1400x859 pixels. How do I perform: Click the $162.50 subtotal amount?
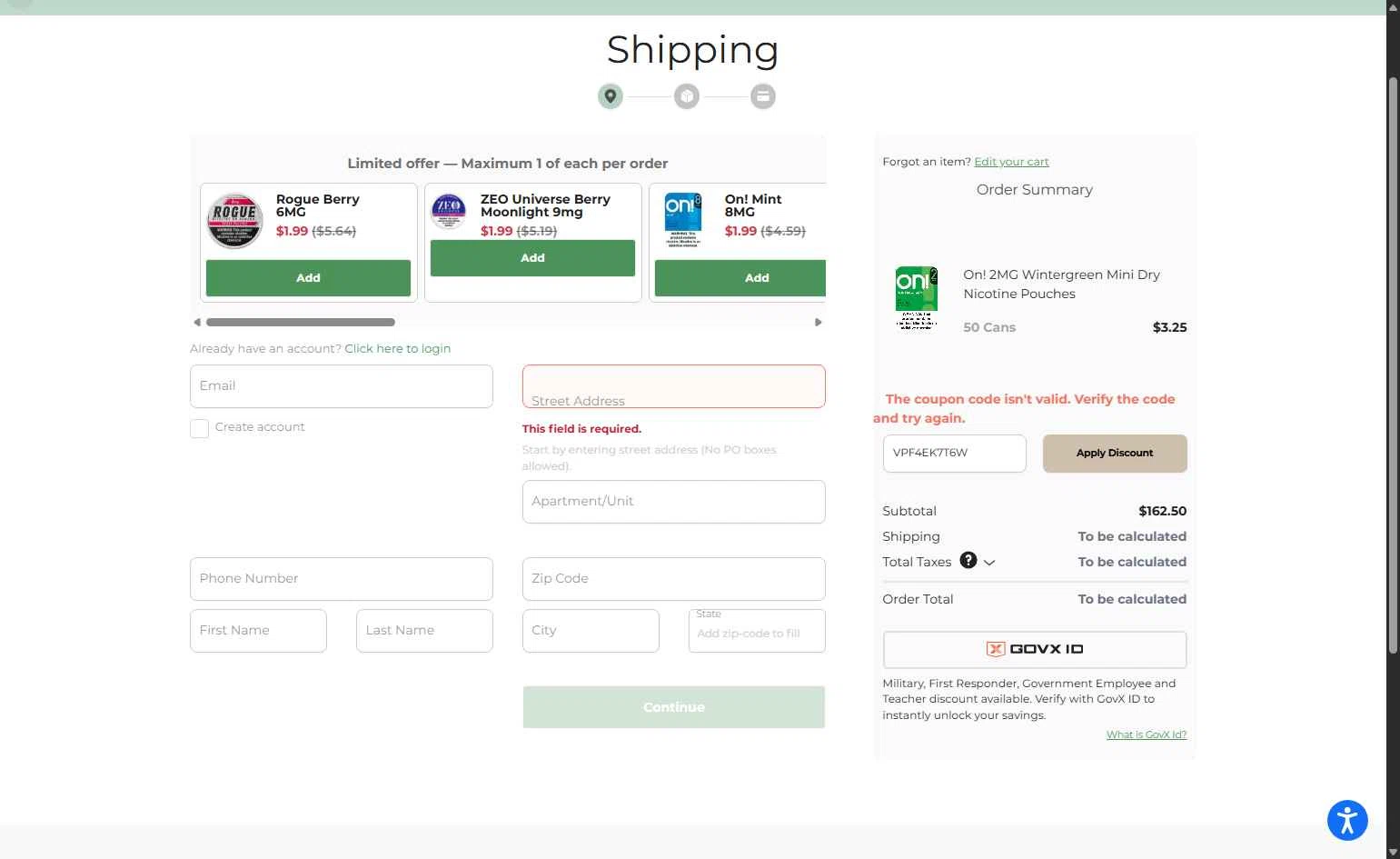pyautogui.click(x=1162, y=511)
